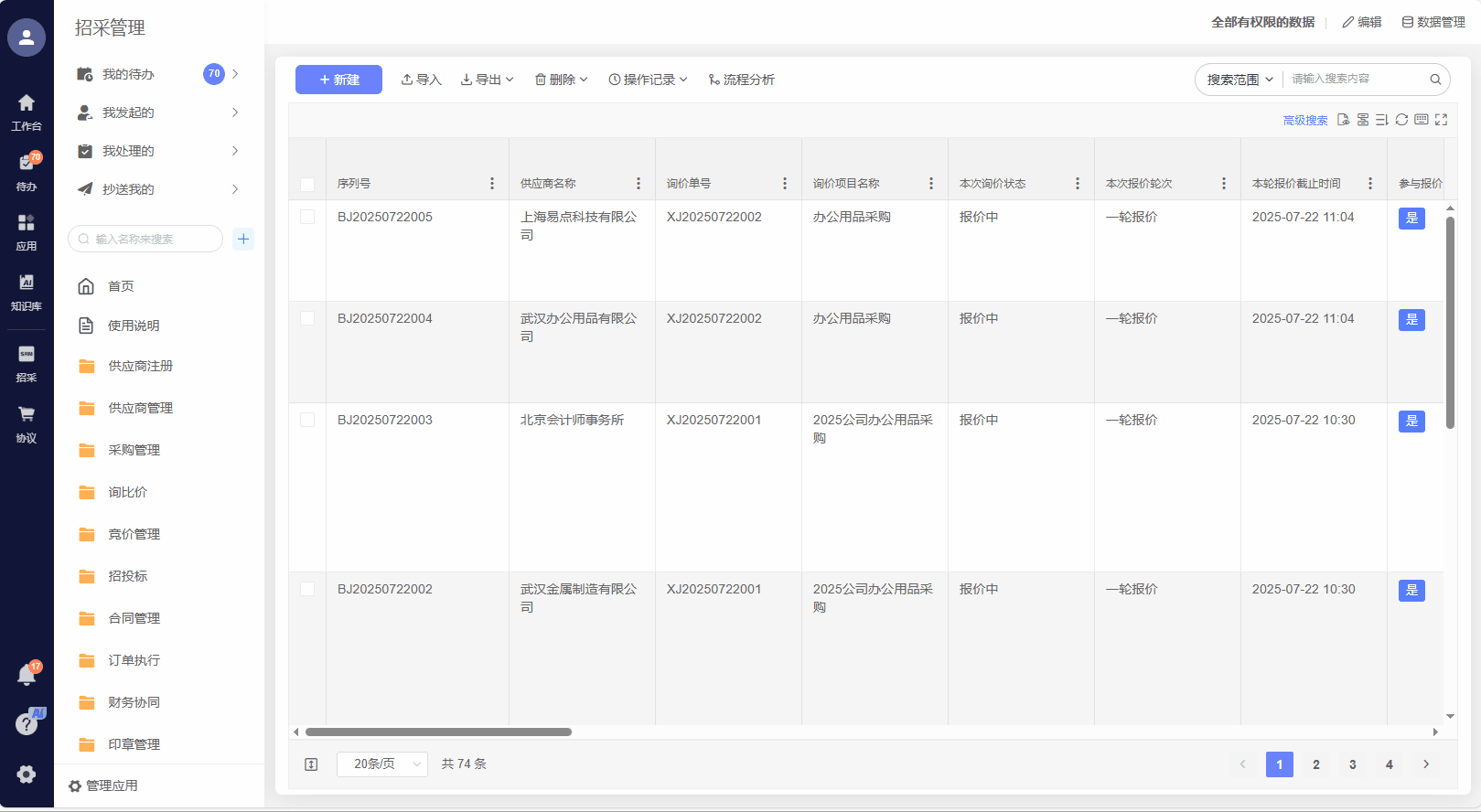
Task: Toggle the select-all header checkbox
Action: [307, 184]
